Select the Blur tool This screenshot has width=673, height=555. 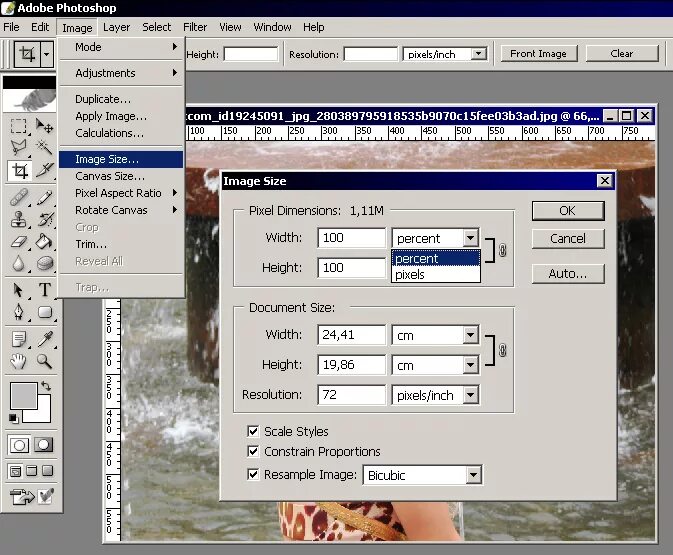click(x=18, y=263)
